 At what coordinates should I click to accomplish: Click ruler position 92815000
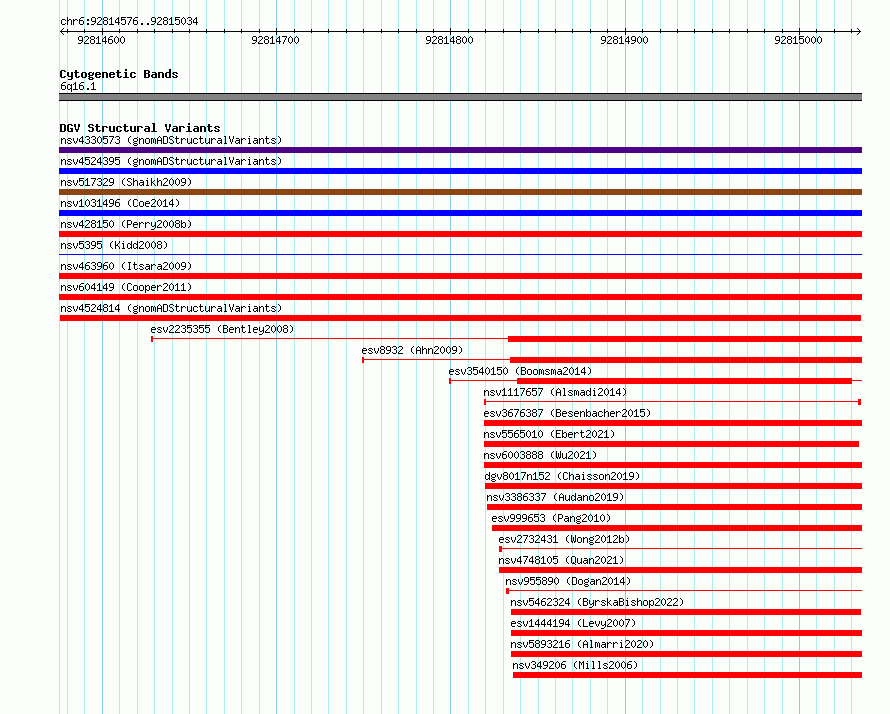[798, 40]
